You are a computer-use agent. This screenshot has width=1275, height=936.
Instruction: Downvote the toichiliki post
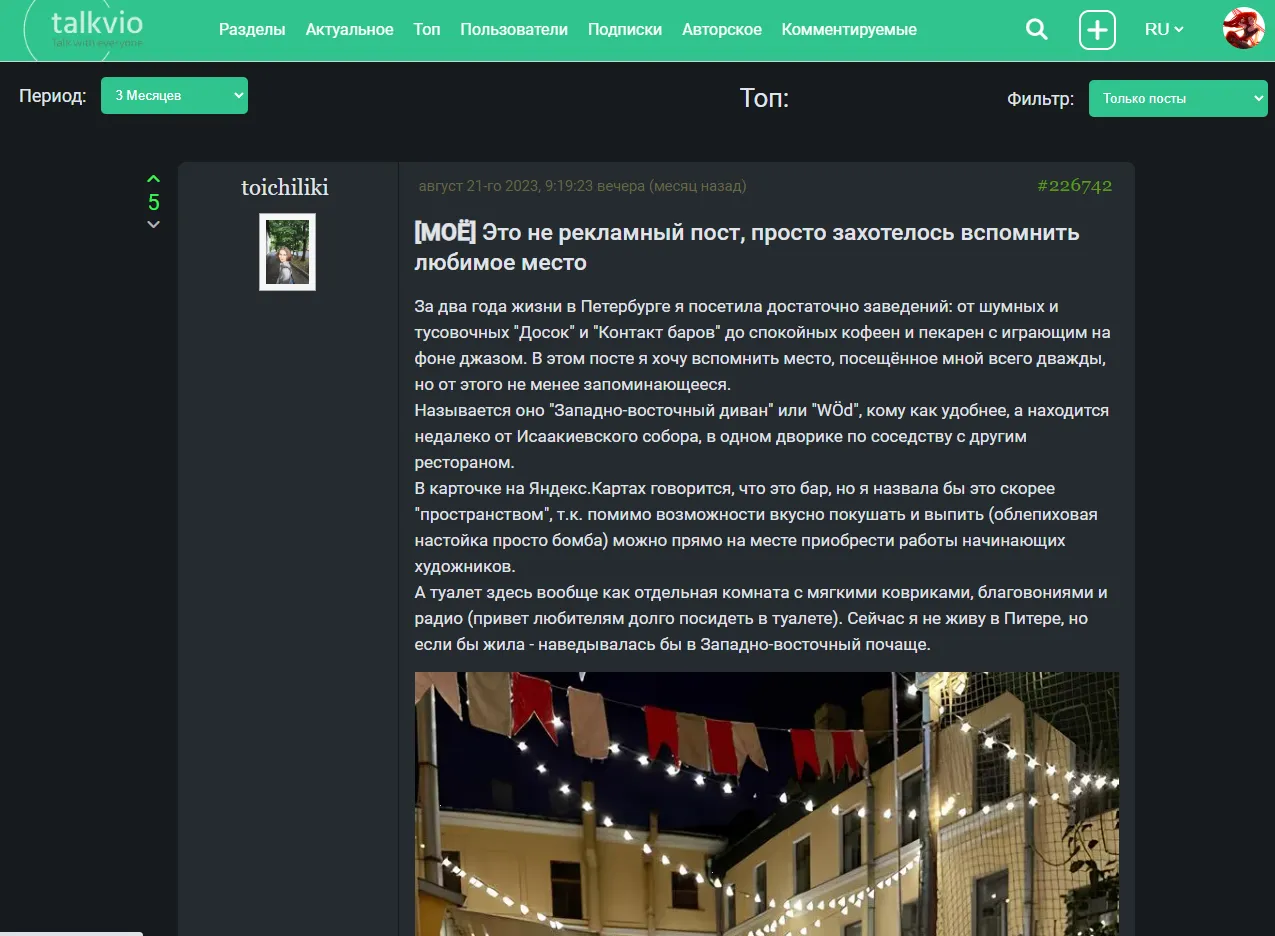tap(153, 225)
